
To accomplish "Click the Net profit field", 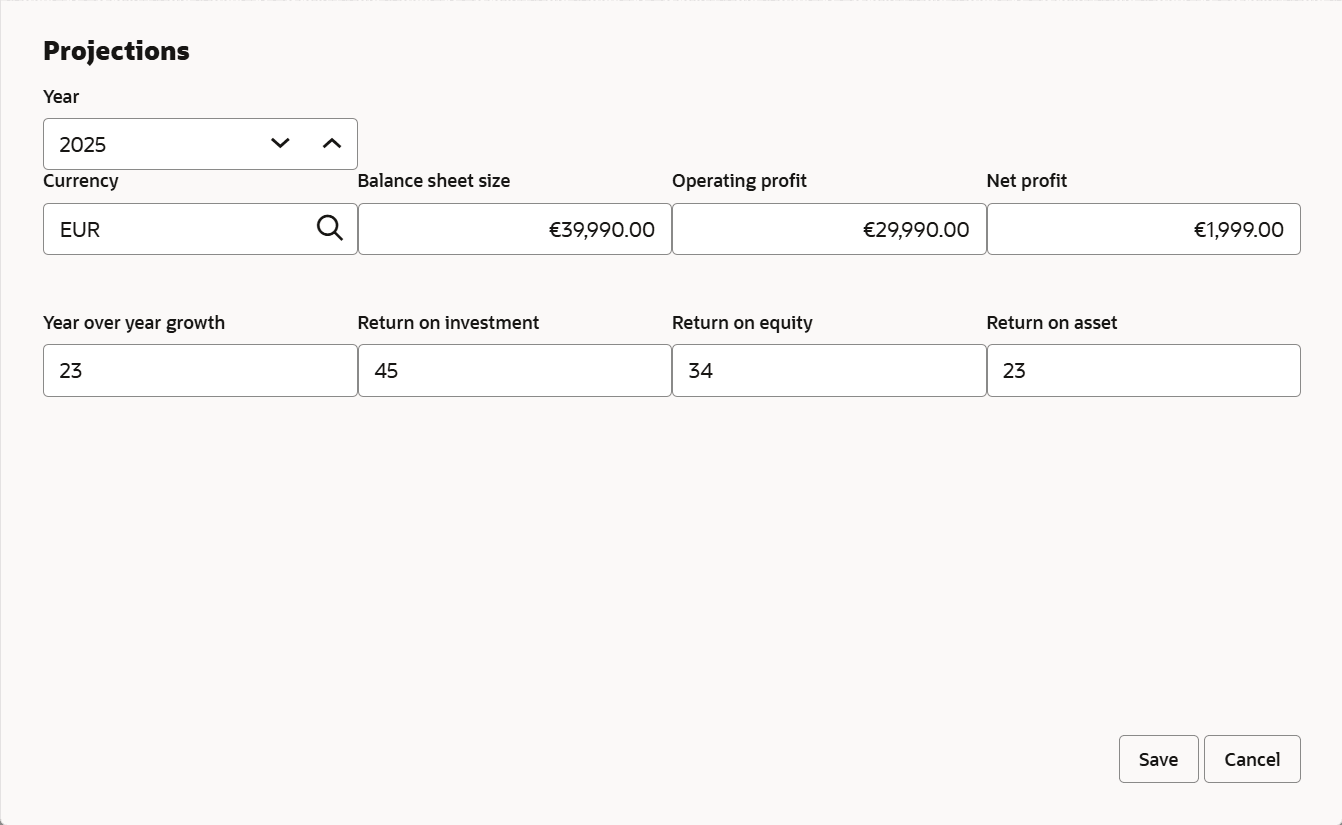I will (x=1143, y=229).
